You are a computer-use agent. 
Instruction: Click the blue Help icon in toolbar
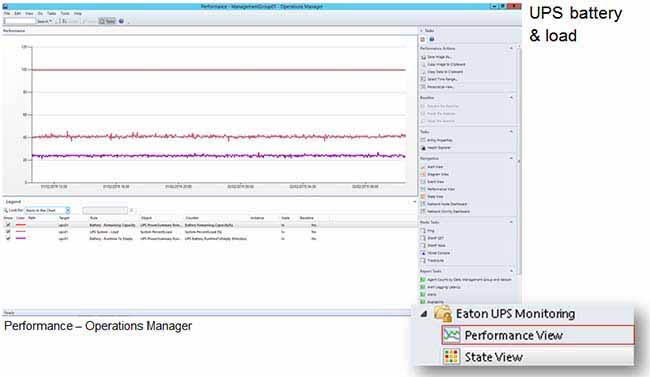pyautogui.click(x=121, y=21)
